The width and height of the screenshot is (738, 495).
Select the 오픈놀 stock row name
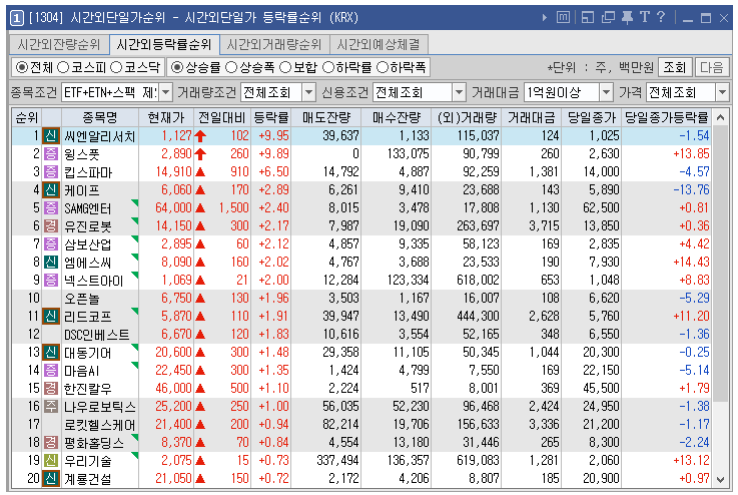tap(82, 298)
